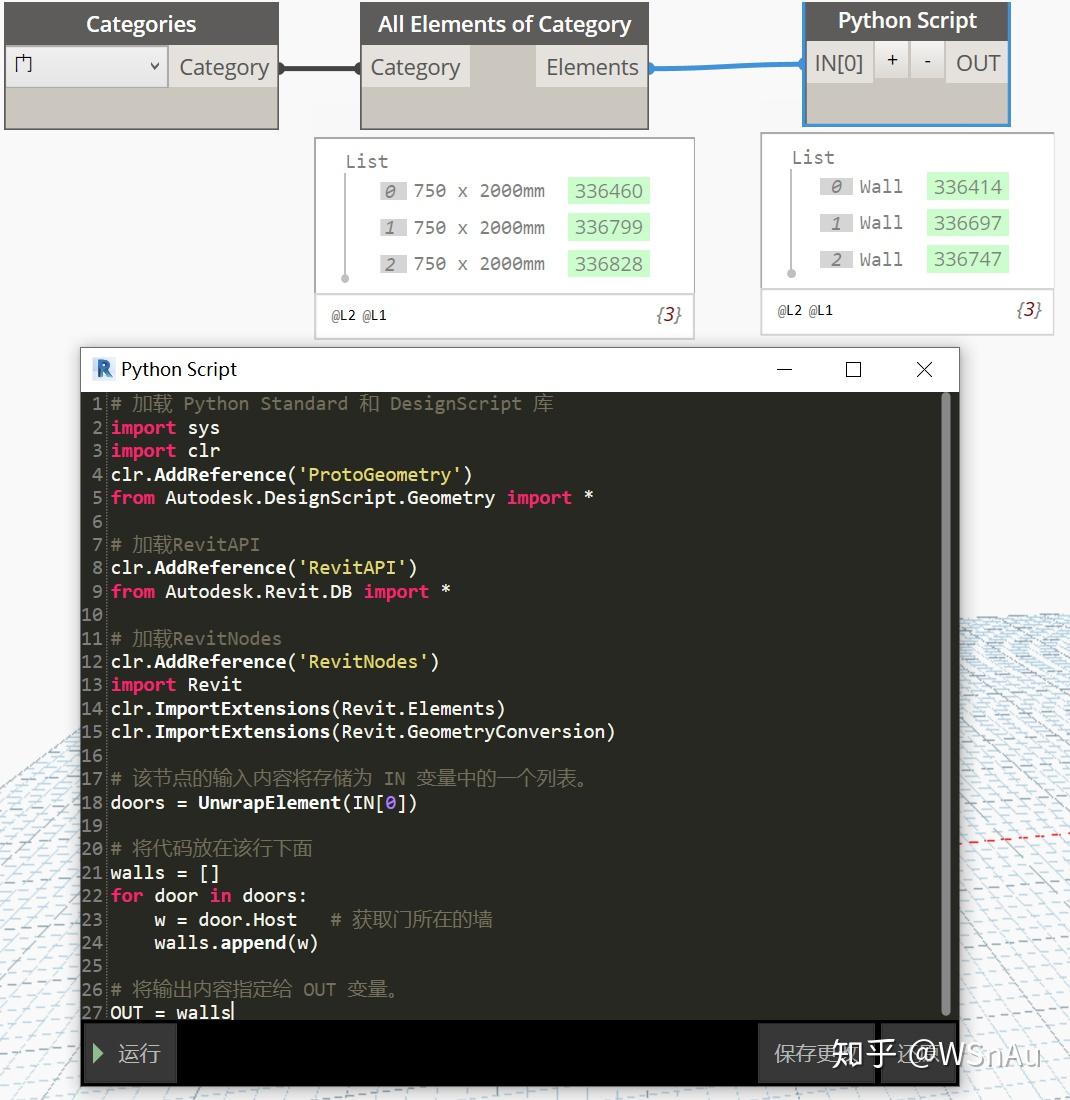This screenshot has width=1070, height=1100.
Task: Click the Python icon in the script editor title bar
Action: 102,369
